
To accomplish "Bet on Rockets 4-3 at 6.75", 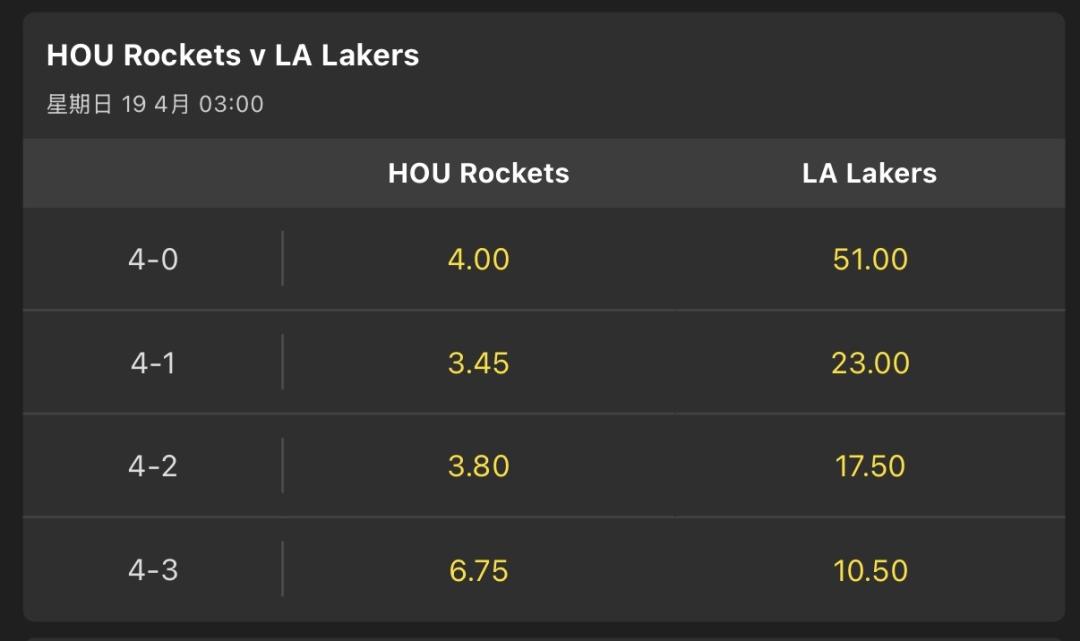I will (x=478, y=570).
